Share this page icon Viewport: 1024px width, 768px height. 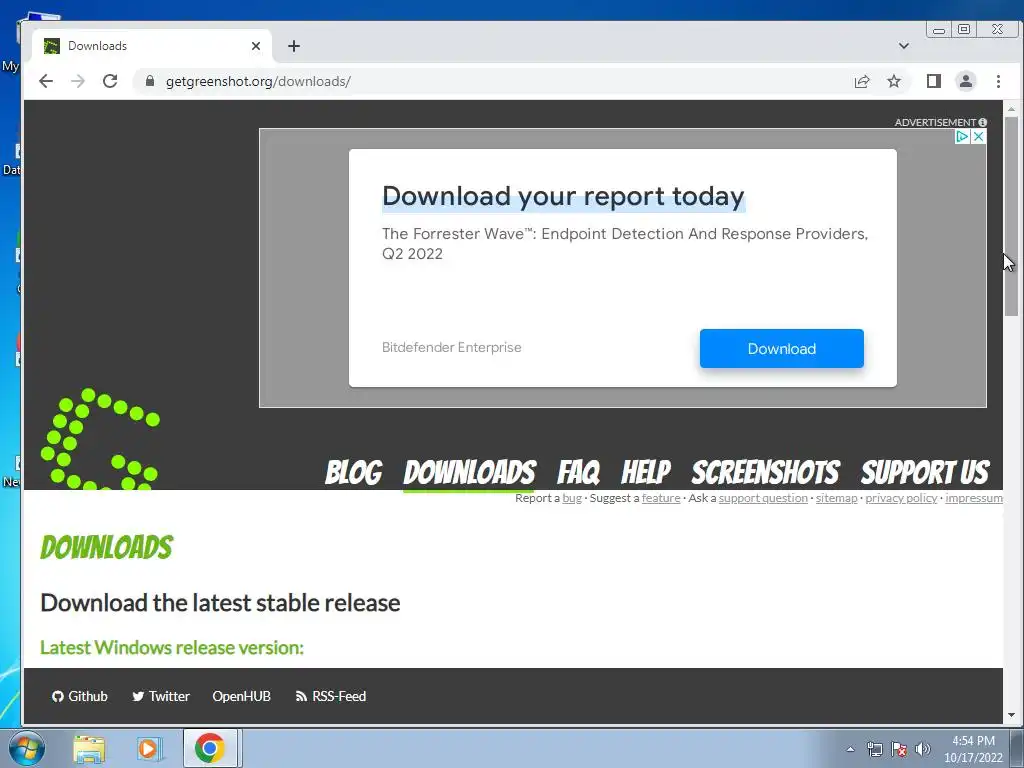tap(861, 81)
